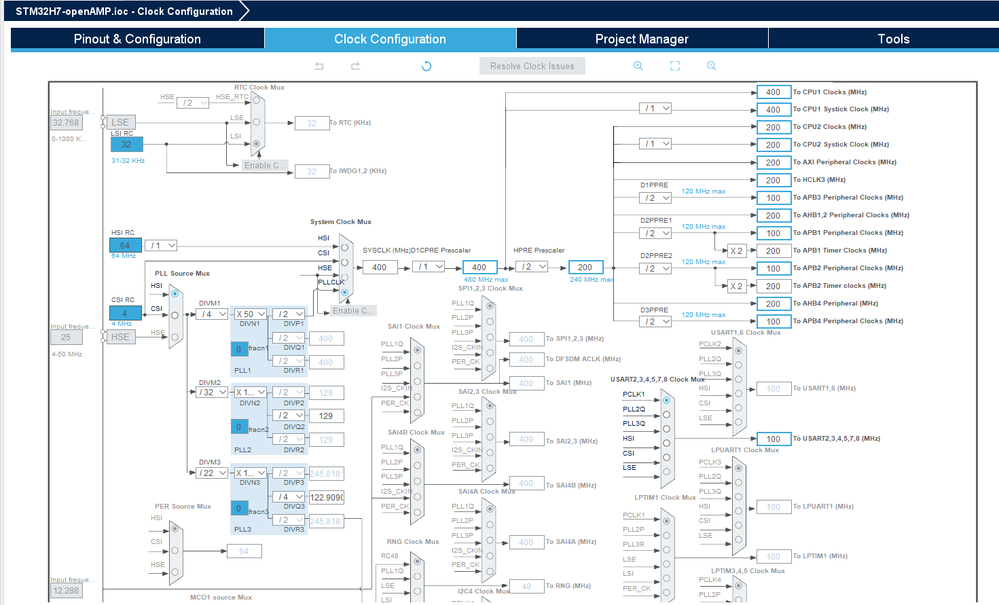999x605 pixels.
Task: Open the HSE_RTC /2 divider dropdown
Action: click(193, 103)
